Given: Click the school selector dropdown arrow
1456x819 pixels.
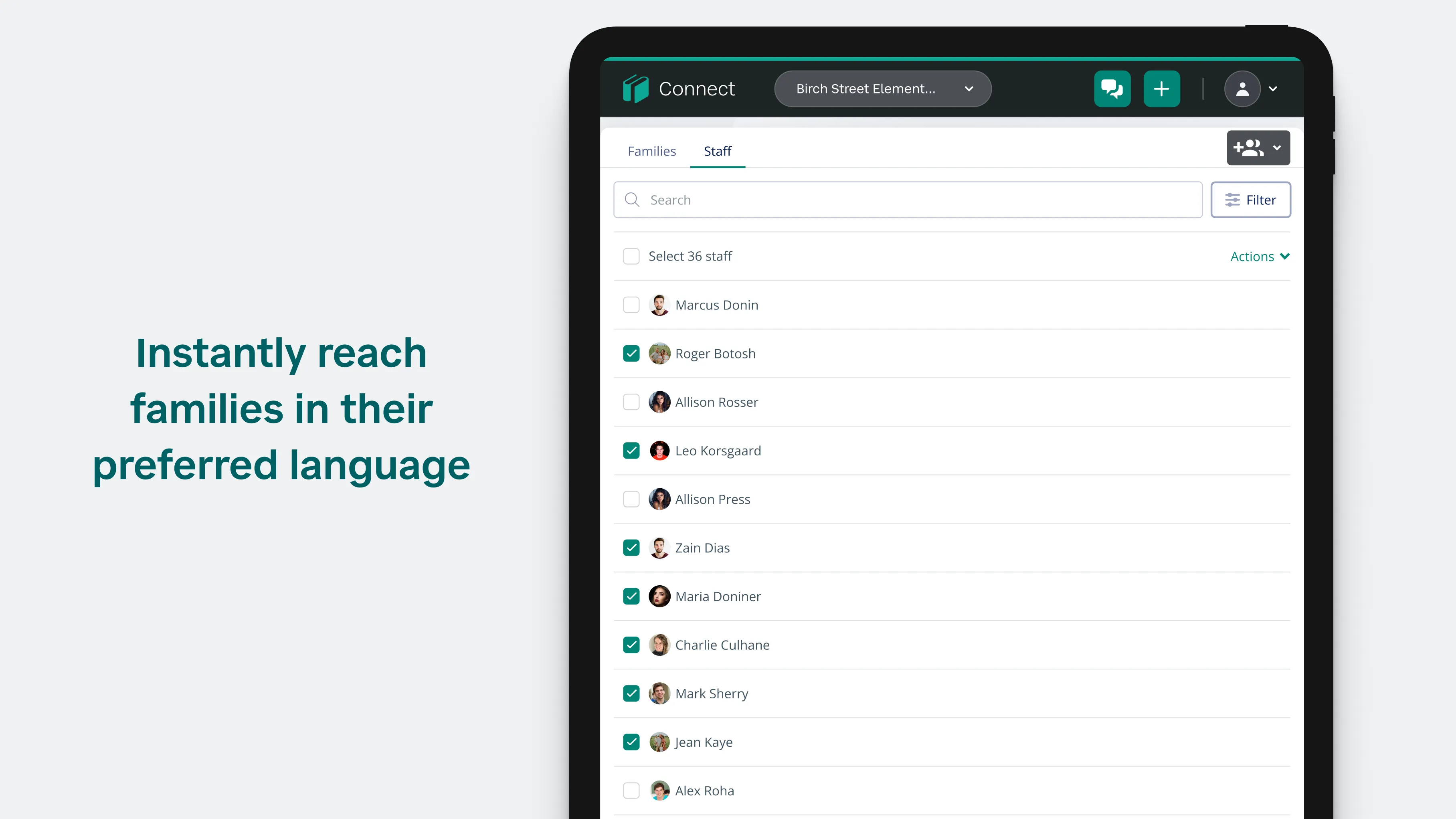Looking at the screenshot, I should click(x=966, y=89).
